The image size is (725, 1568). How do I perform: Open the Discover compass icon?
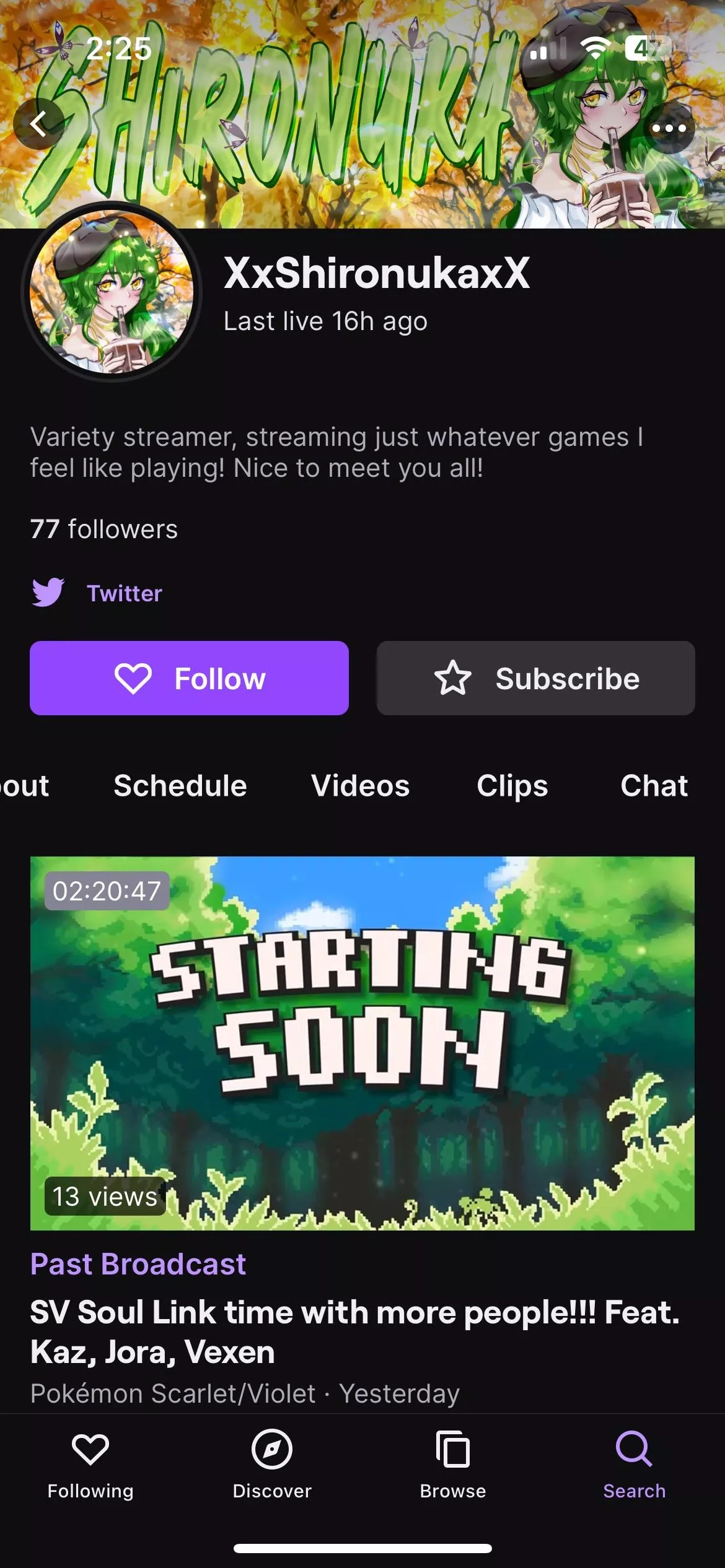pos(271,1449)
